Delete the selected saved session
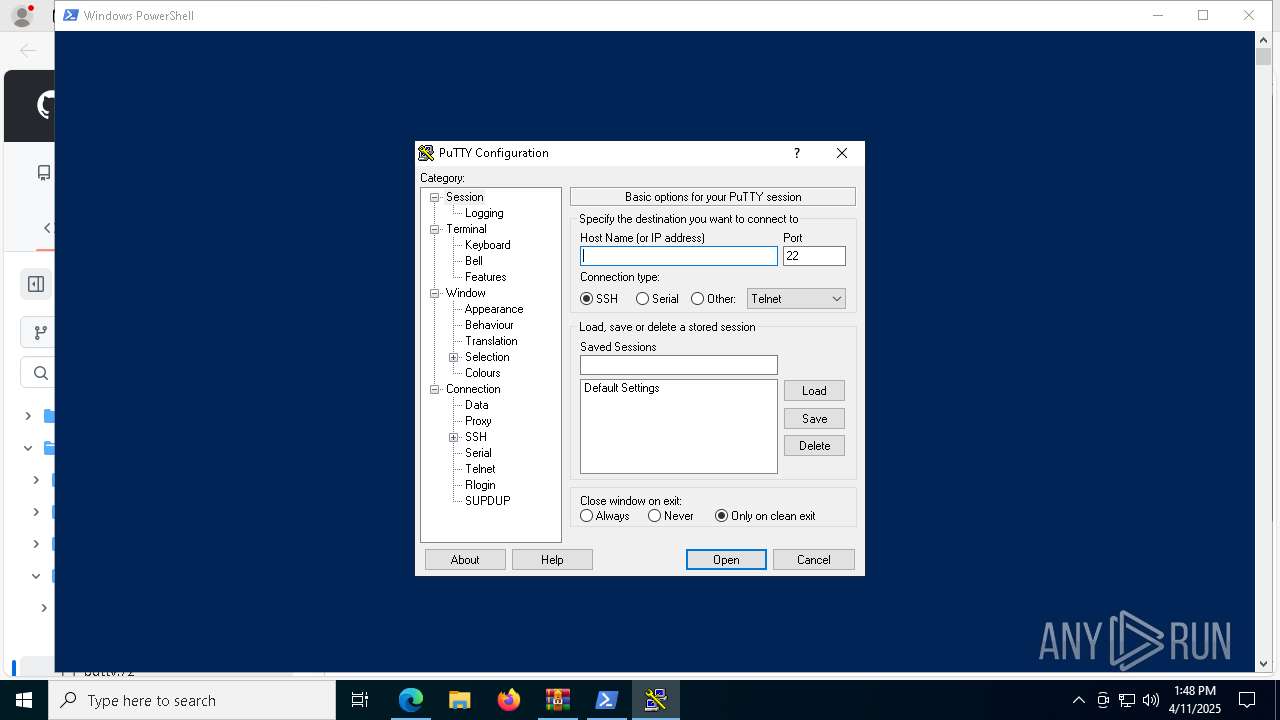Image resolution: width=1280 pixels, height=720 pixels. click(x=814, y=446)
